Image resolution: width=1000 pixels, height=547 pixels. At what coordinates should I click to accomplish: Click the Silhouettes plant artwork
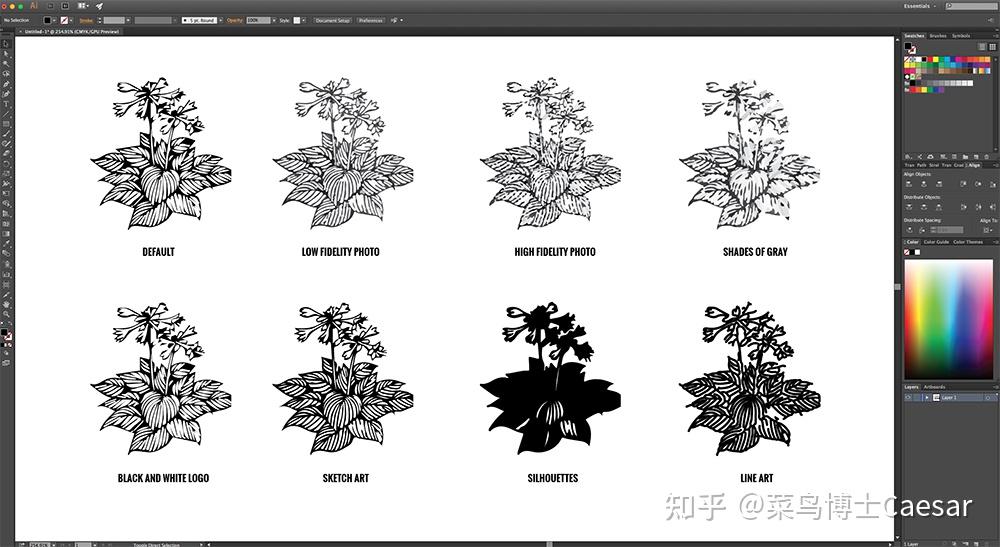(x=550, y=378)
